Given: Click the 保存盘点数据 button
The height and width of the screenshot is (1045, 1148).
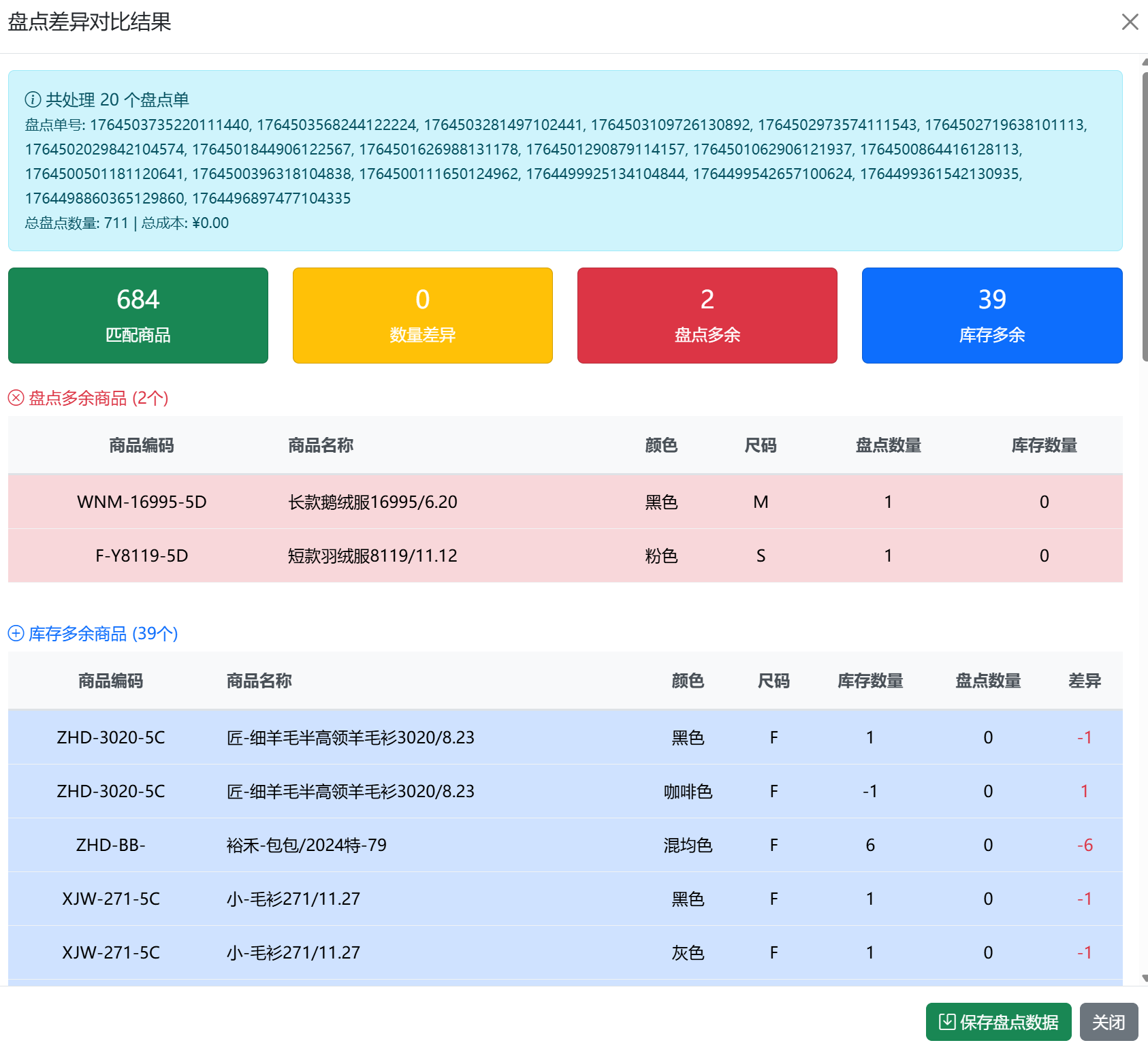Looking at the screenshot, I should (x=998, y=1020).
